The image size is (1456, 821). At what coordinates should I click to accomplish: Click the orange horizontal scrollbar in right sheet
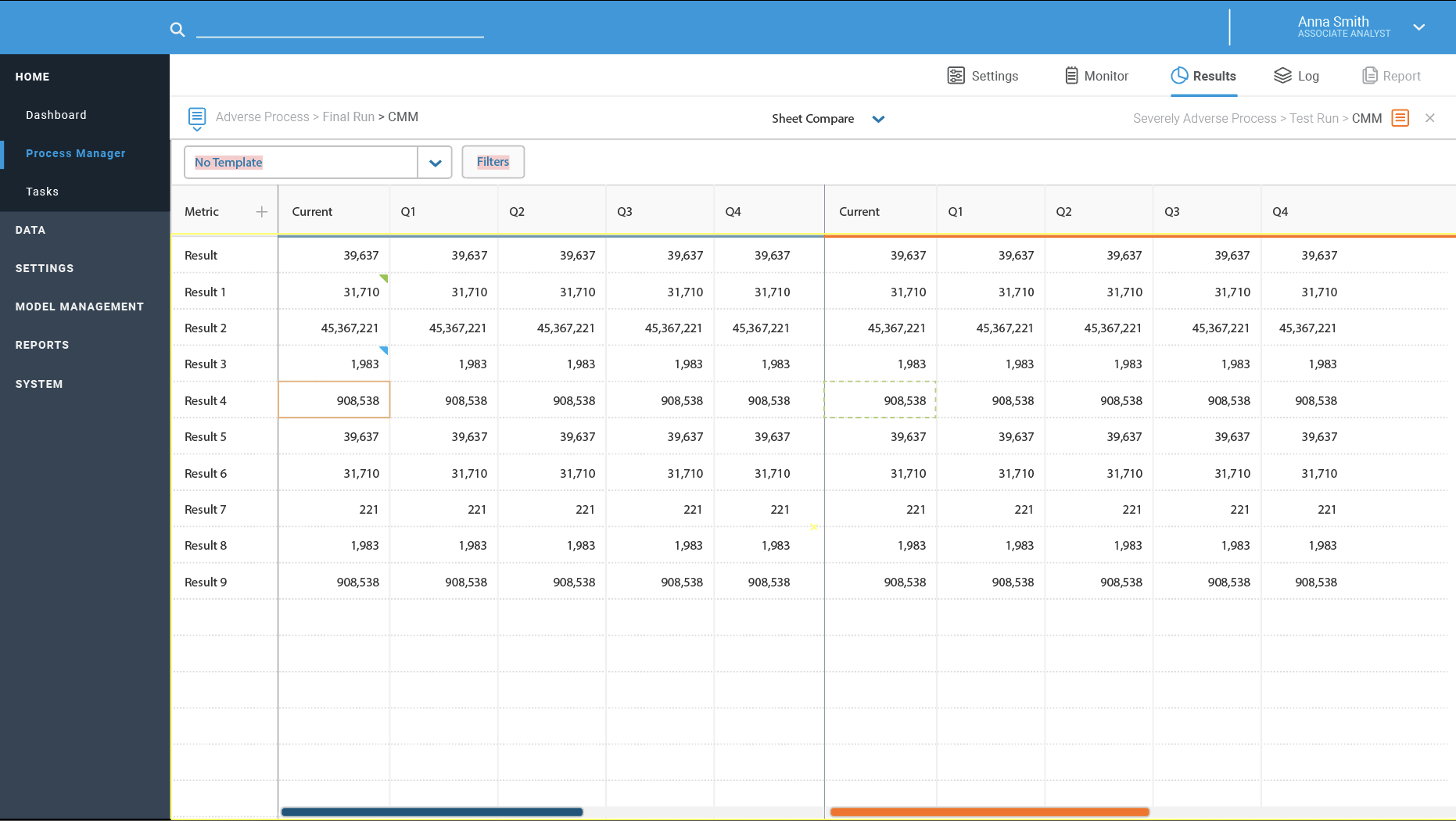point(990,812)
